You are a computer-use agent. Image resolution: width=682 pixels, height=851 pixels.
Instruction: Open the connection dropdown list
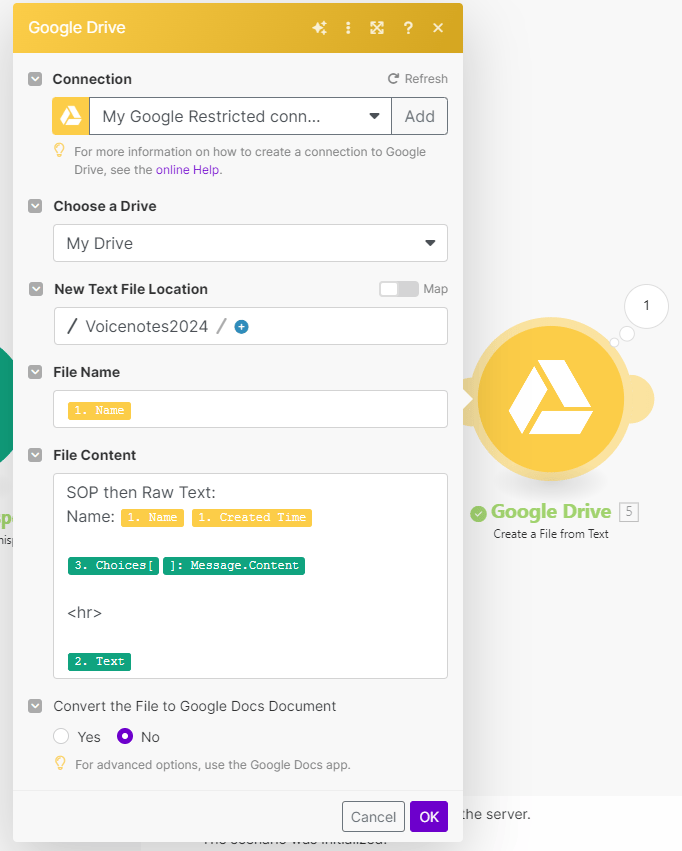tap(240, 116)
